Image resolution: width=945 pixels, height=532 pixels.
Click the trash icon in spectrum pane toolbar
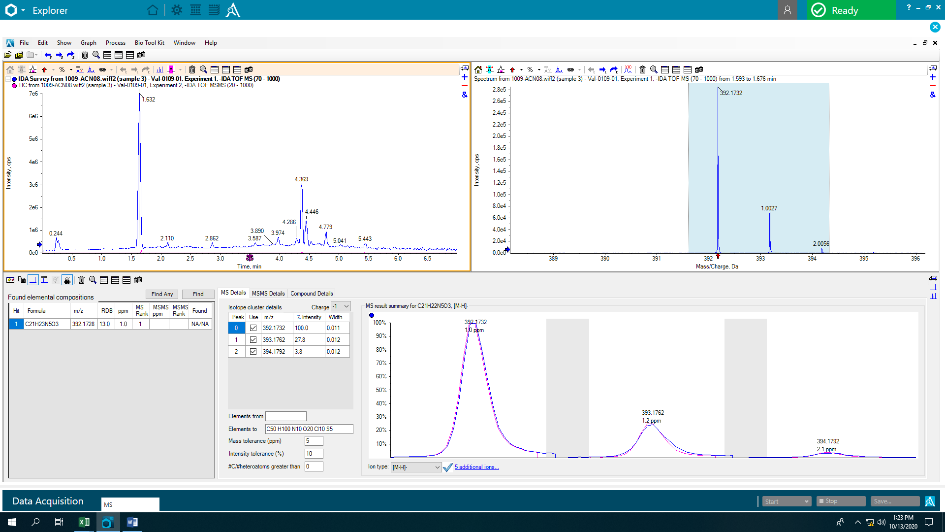tap(642, 70)
